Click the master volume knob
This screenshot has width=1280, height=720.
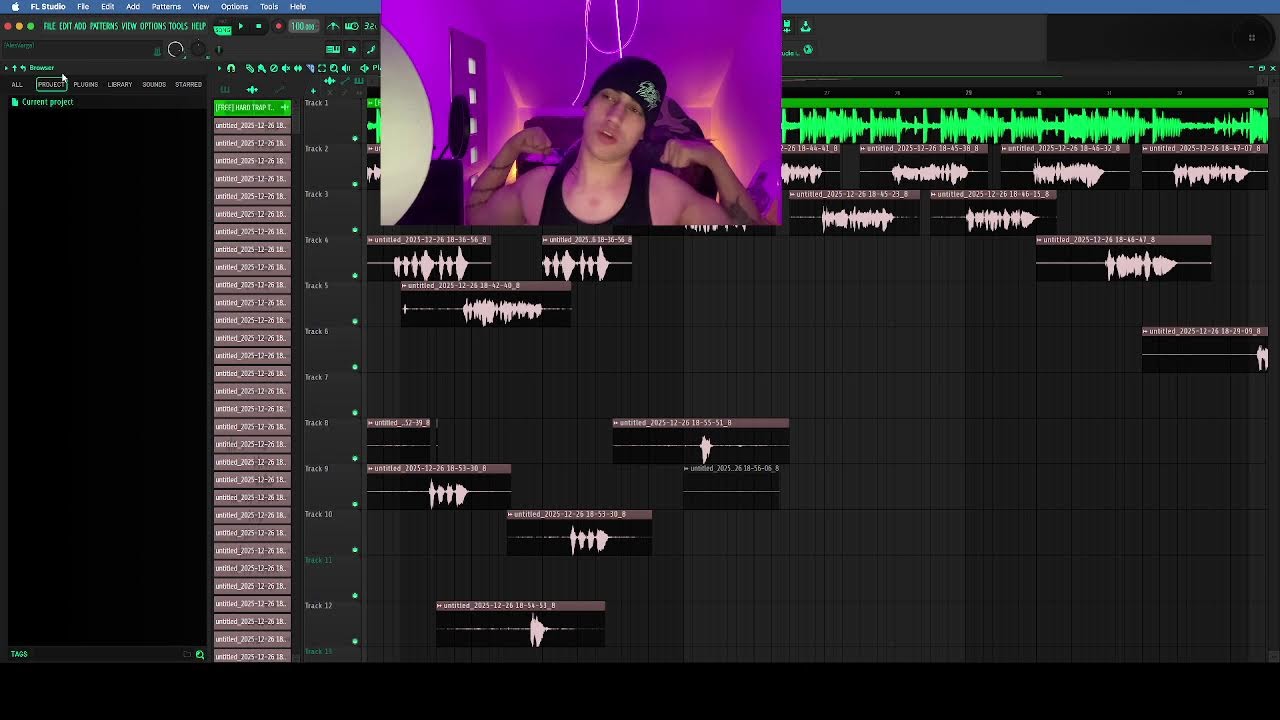tap(176, 49)
